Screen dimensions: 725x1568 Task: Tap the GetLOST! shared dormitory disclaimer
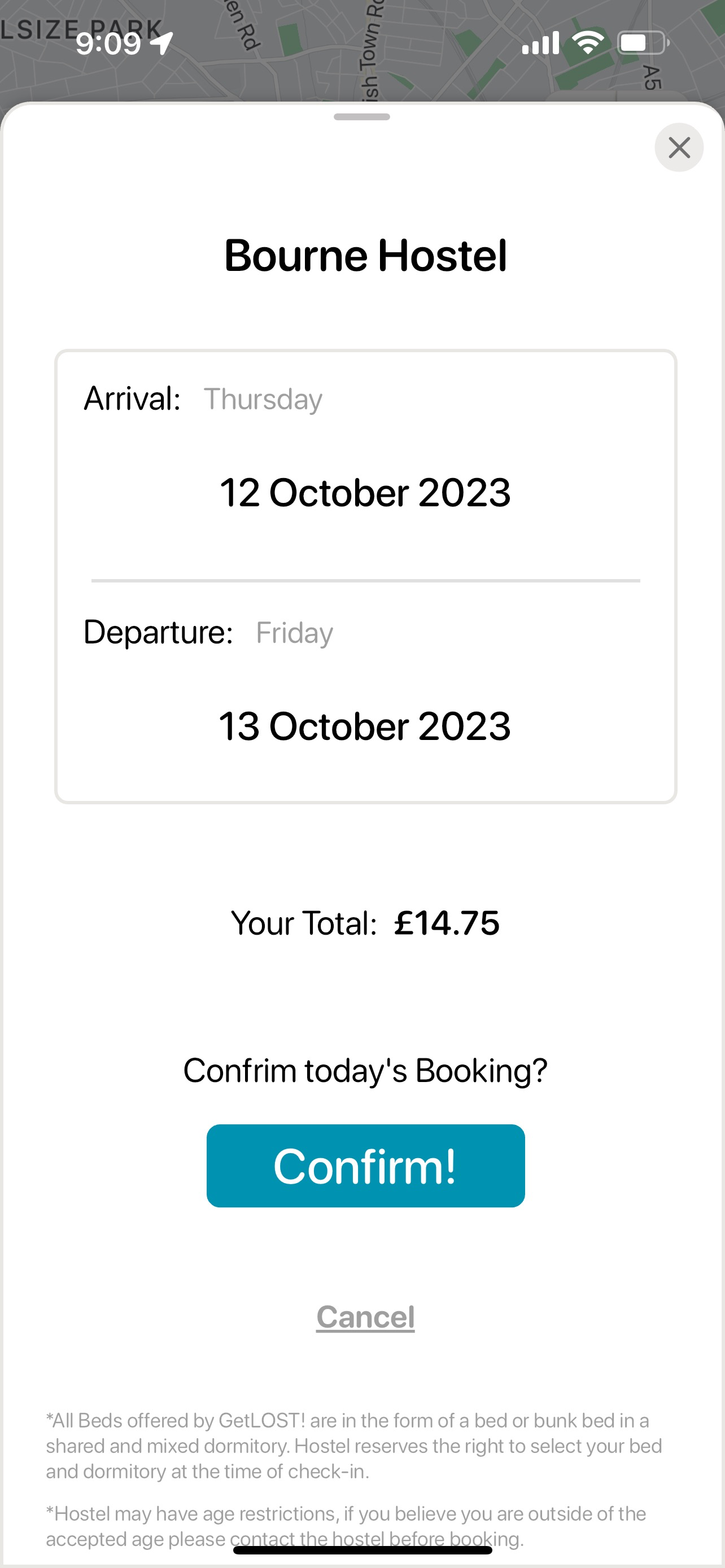pos(353,1446)
